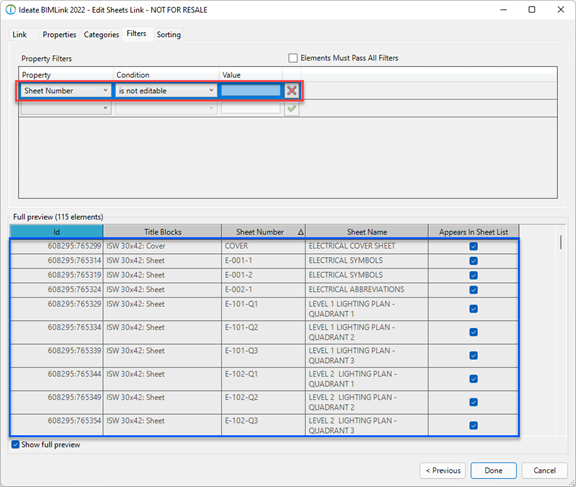
Task: Toggle Elements Must Pass All Filters checkbox
Action: pyautogui.click(x=293, y=58)
